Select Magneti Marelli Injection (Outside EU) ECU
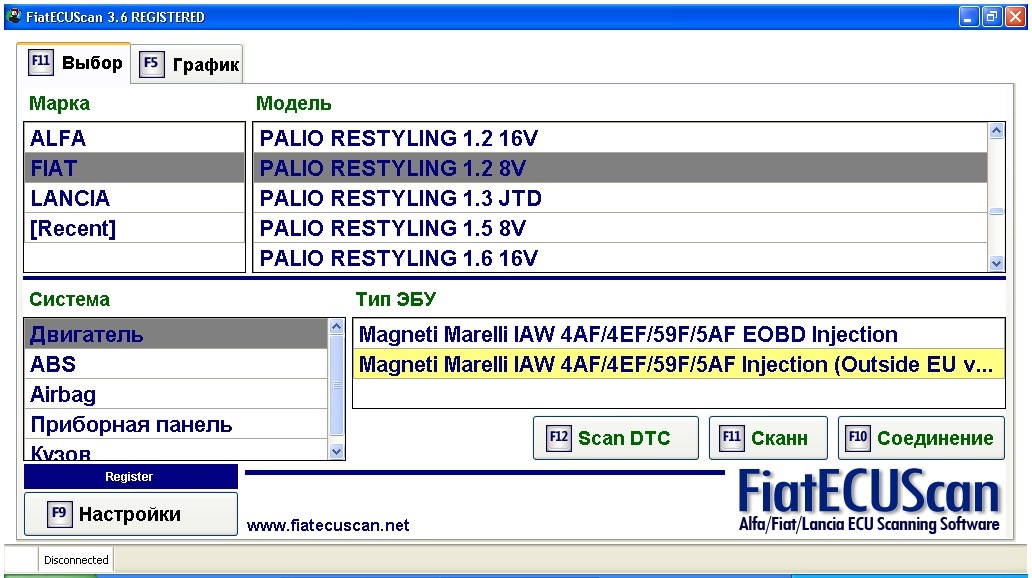 point(679,364)
